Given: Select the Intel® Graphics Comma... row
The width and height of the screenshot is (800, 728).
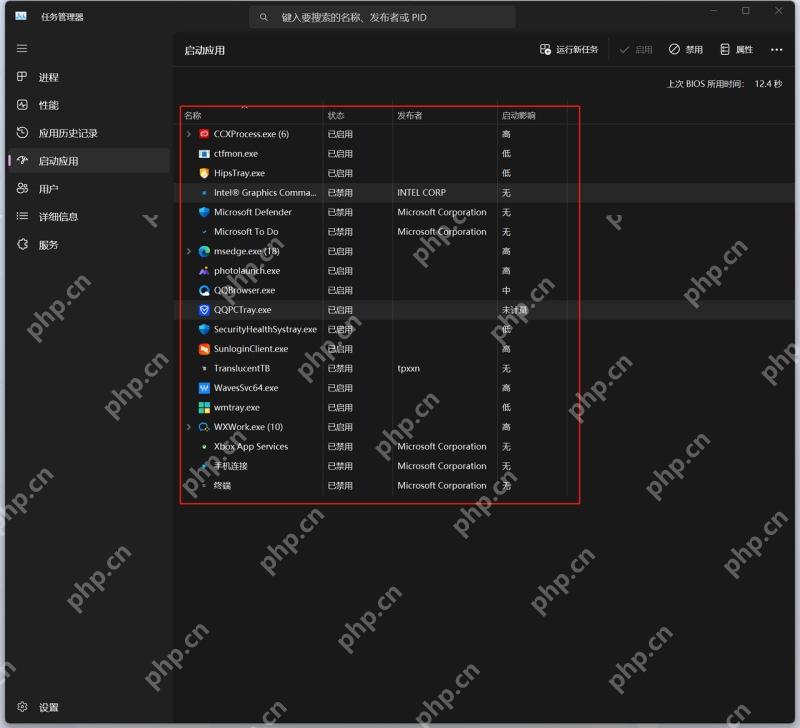Looking at the screenshot, I should pyautogui.click(x=484, y=193).
